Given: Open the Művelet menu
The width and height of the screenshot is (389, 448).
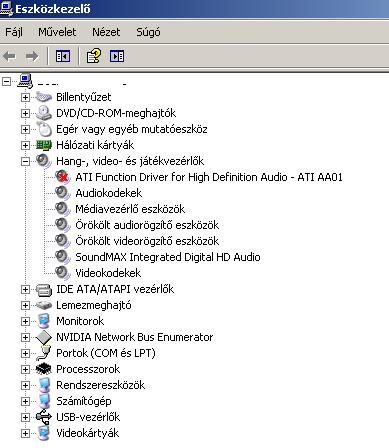Looking at the screenshot, I should pyautogui.click(x=57, y=32).
